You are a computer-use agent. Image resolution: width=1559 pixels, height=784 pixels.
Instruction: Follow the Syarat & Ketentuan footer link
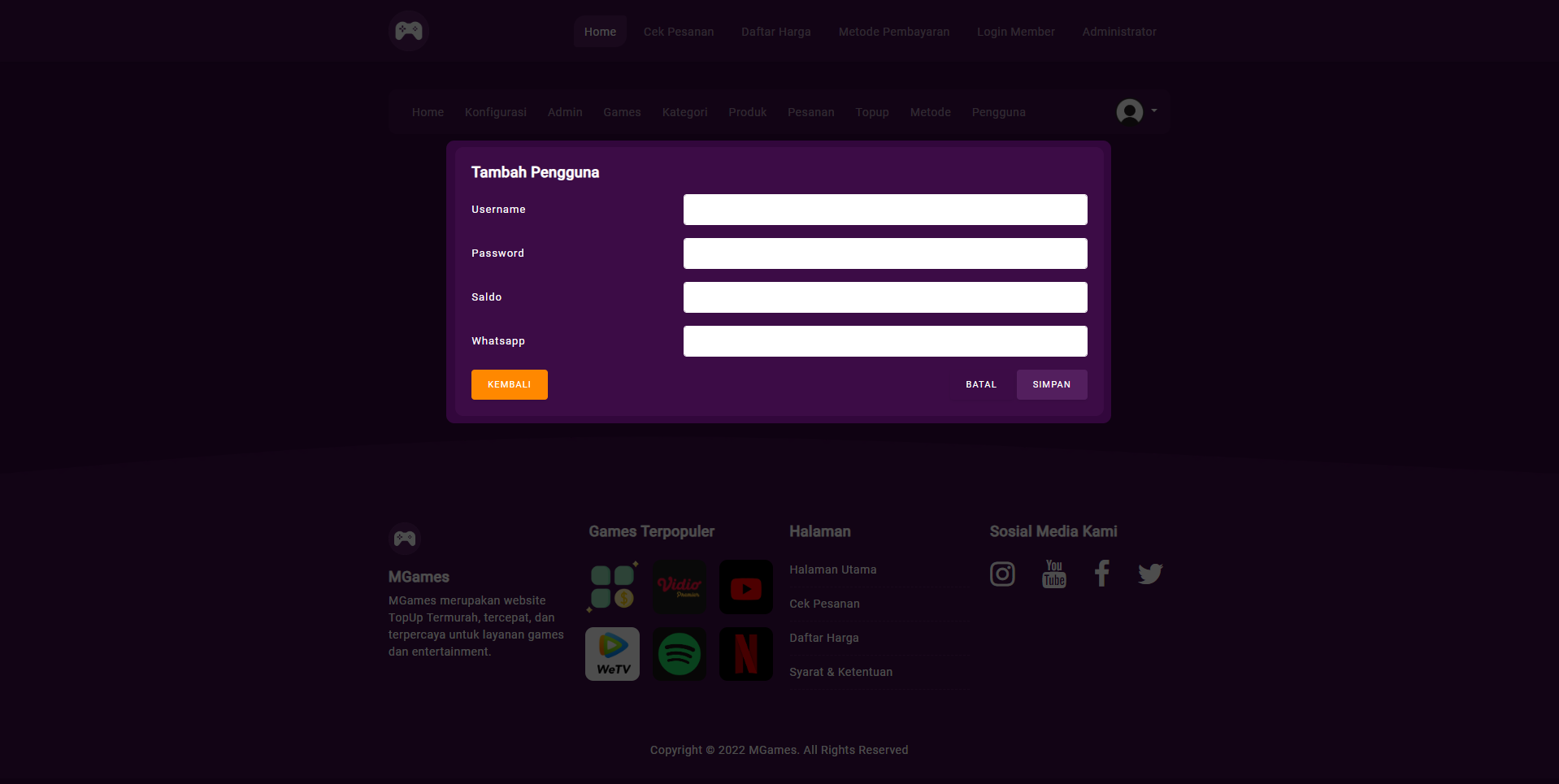840,672
